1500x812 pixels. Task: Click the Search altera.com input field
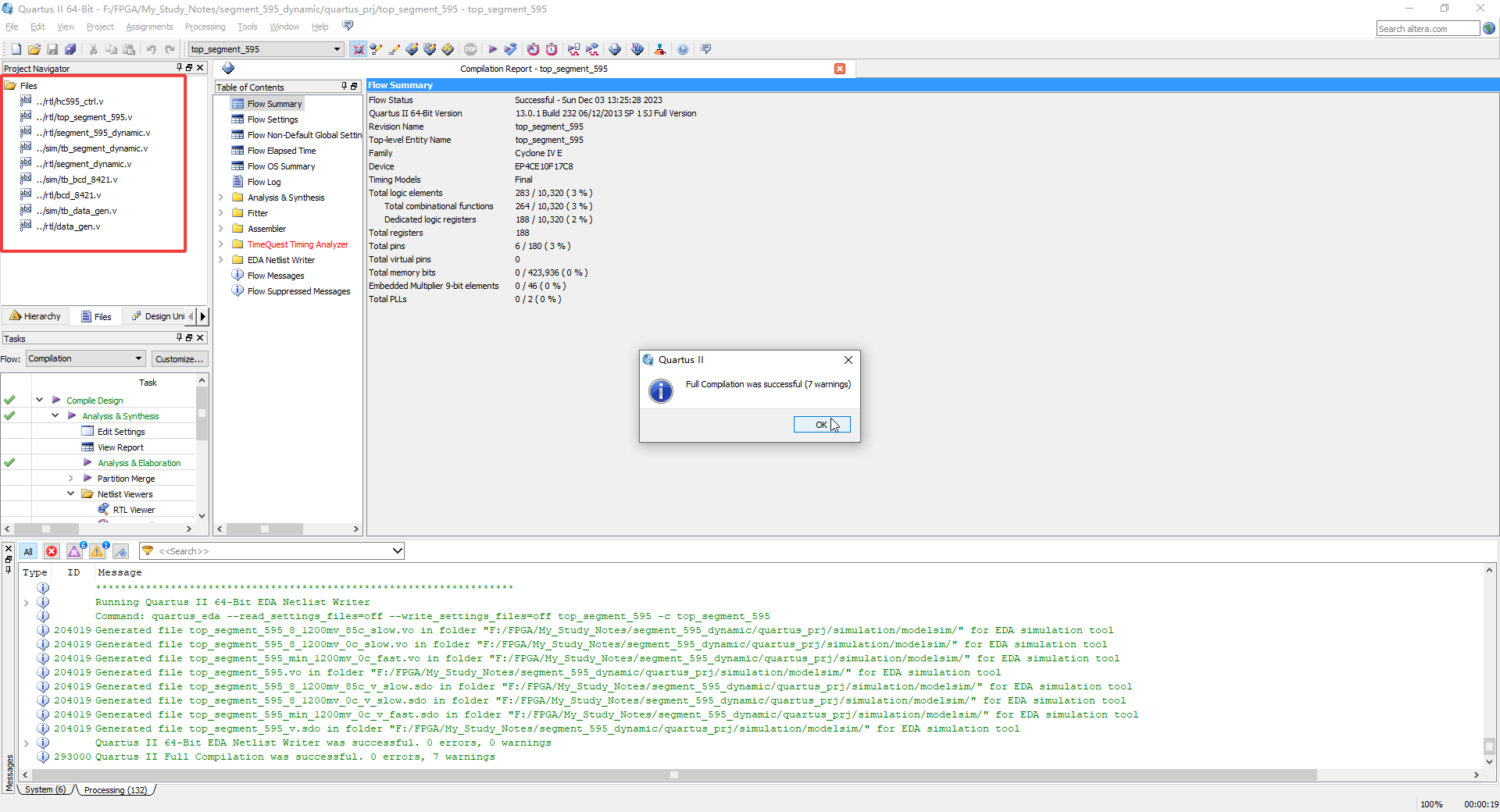1427,29
